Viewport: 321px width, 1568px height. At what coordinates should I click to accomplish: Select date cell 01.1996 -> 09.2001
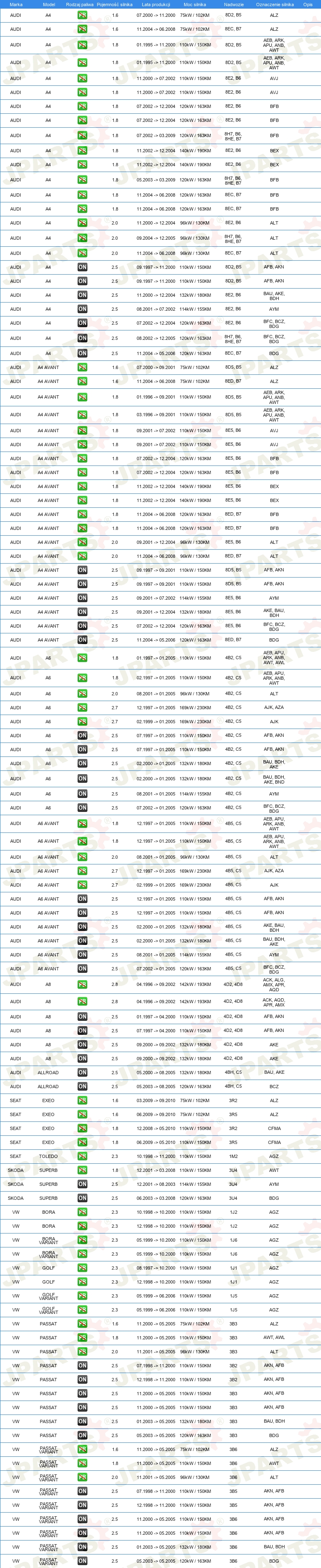click(156, 397)
